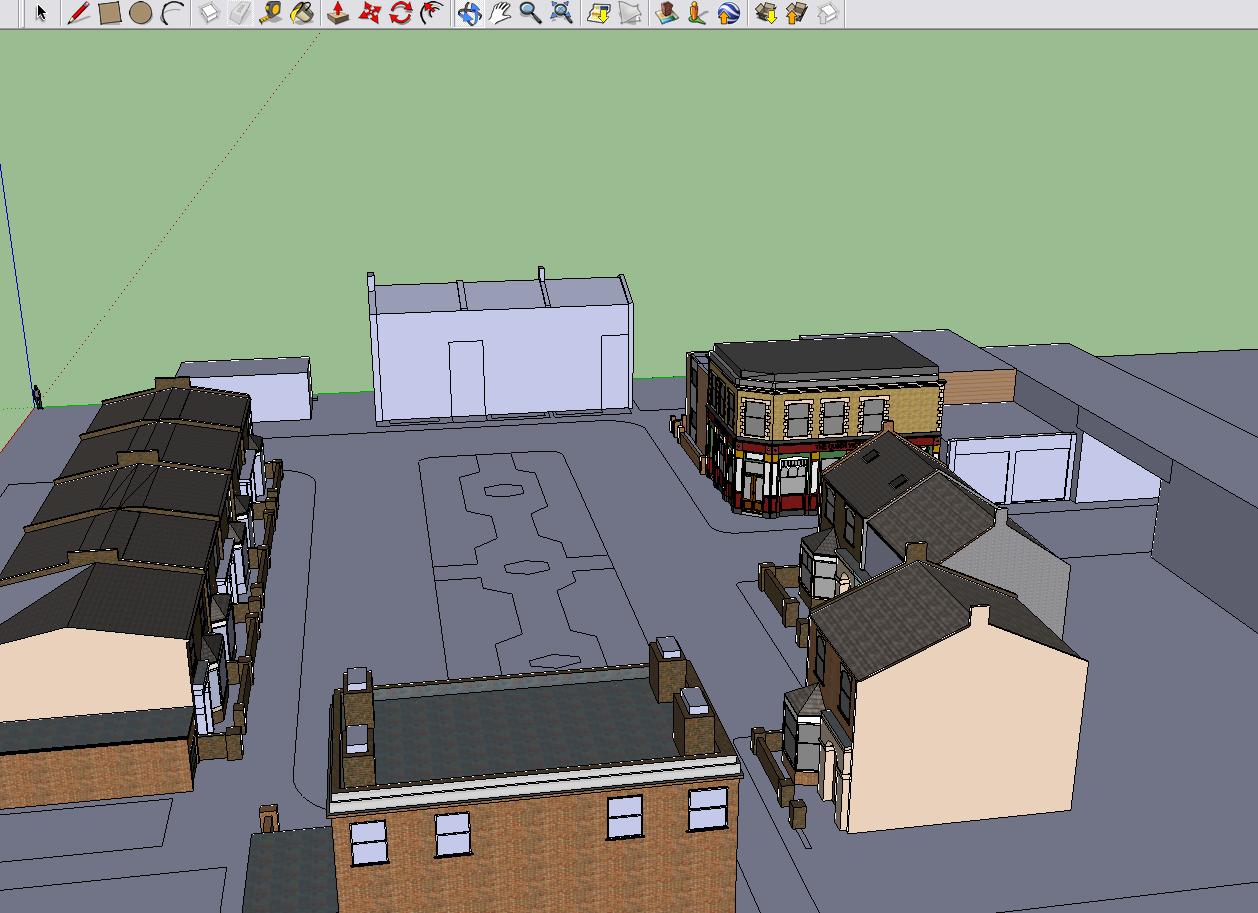Select the Pan hand tool
The height and width of the screenshot is (913, 1258).
(500, 13)
